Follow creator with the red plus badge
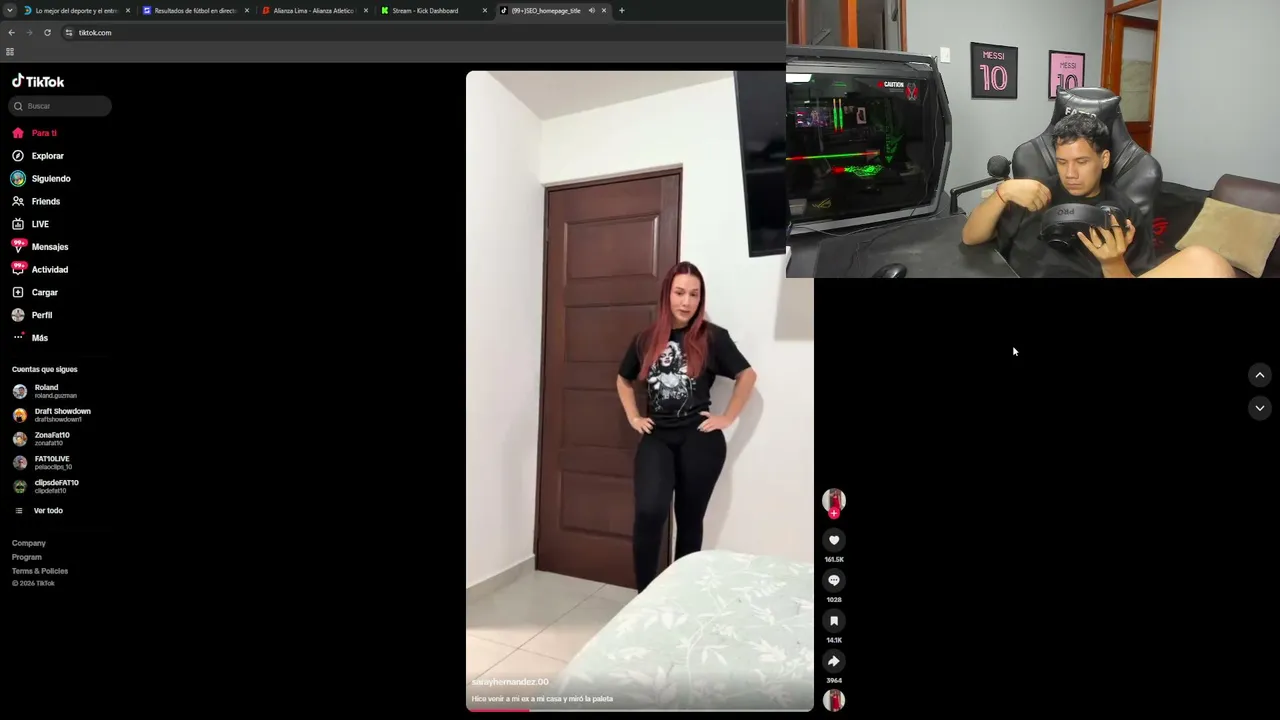Screen dimensions: 1280x720 (x=834, y=514)
